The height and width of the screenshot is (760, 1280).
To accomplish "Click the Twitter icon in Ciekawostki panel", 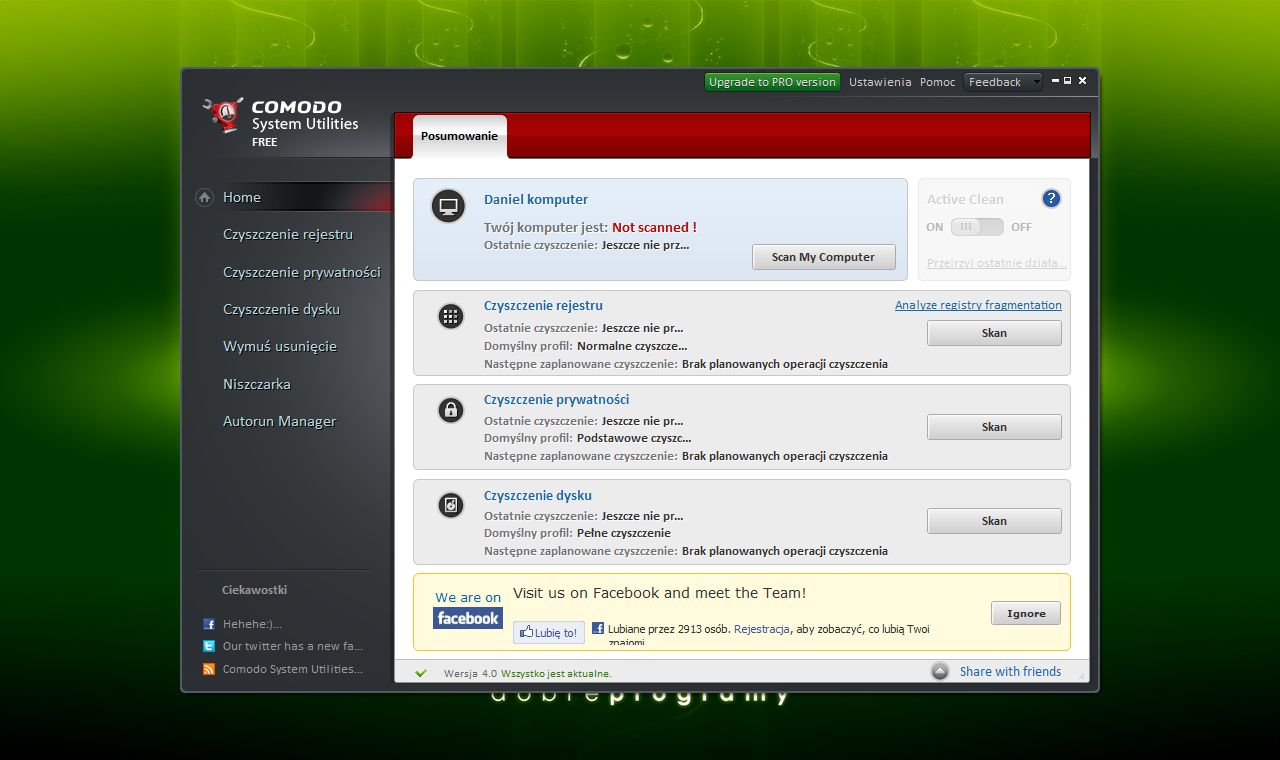I will (211, 646).
